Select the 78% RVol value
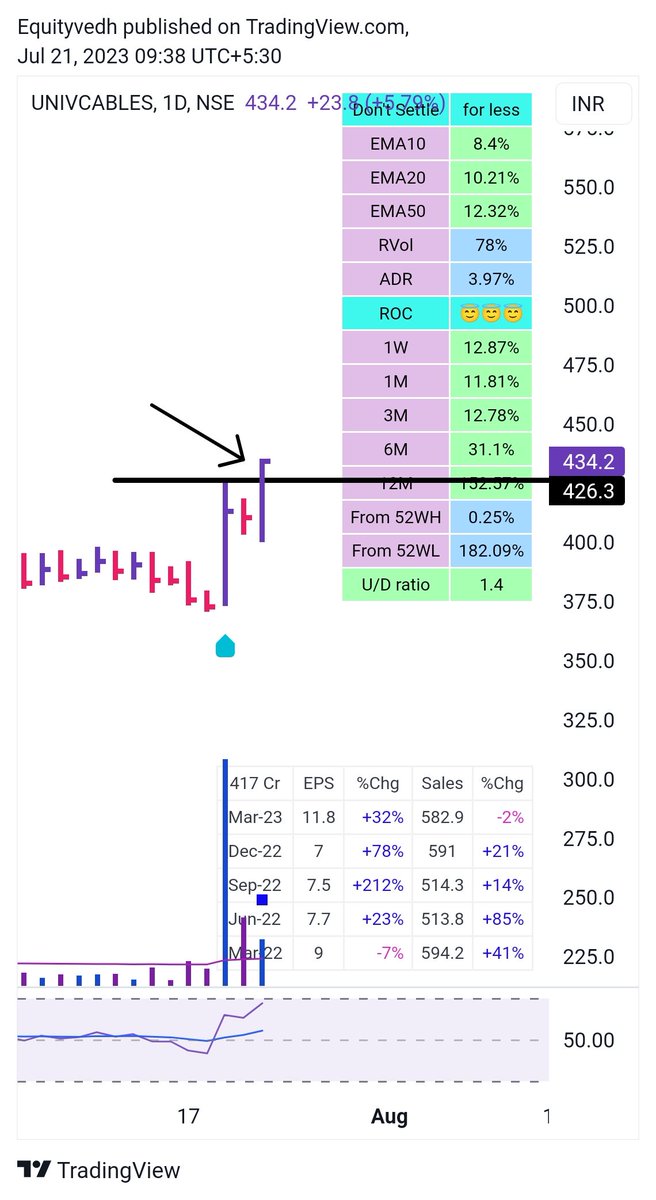The width and height of the screenshot is (656, 1200). (491, 246)
